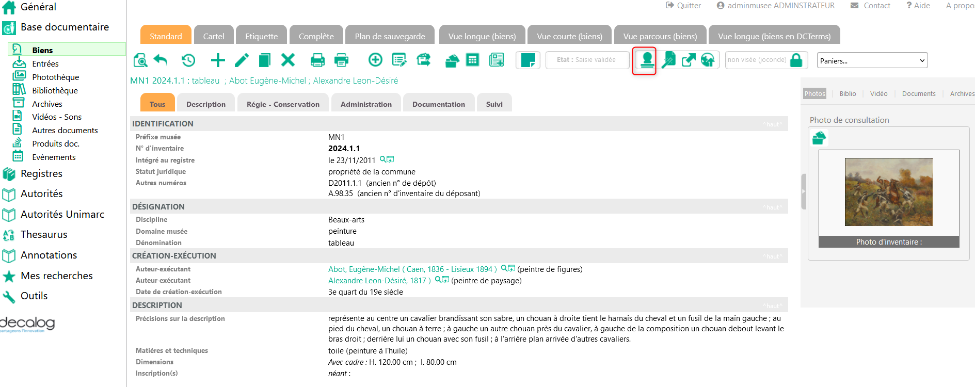Screen dimensions: 975x387
Task: Open the sticky note icon
Action: tap(528, 60)
